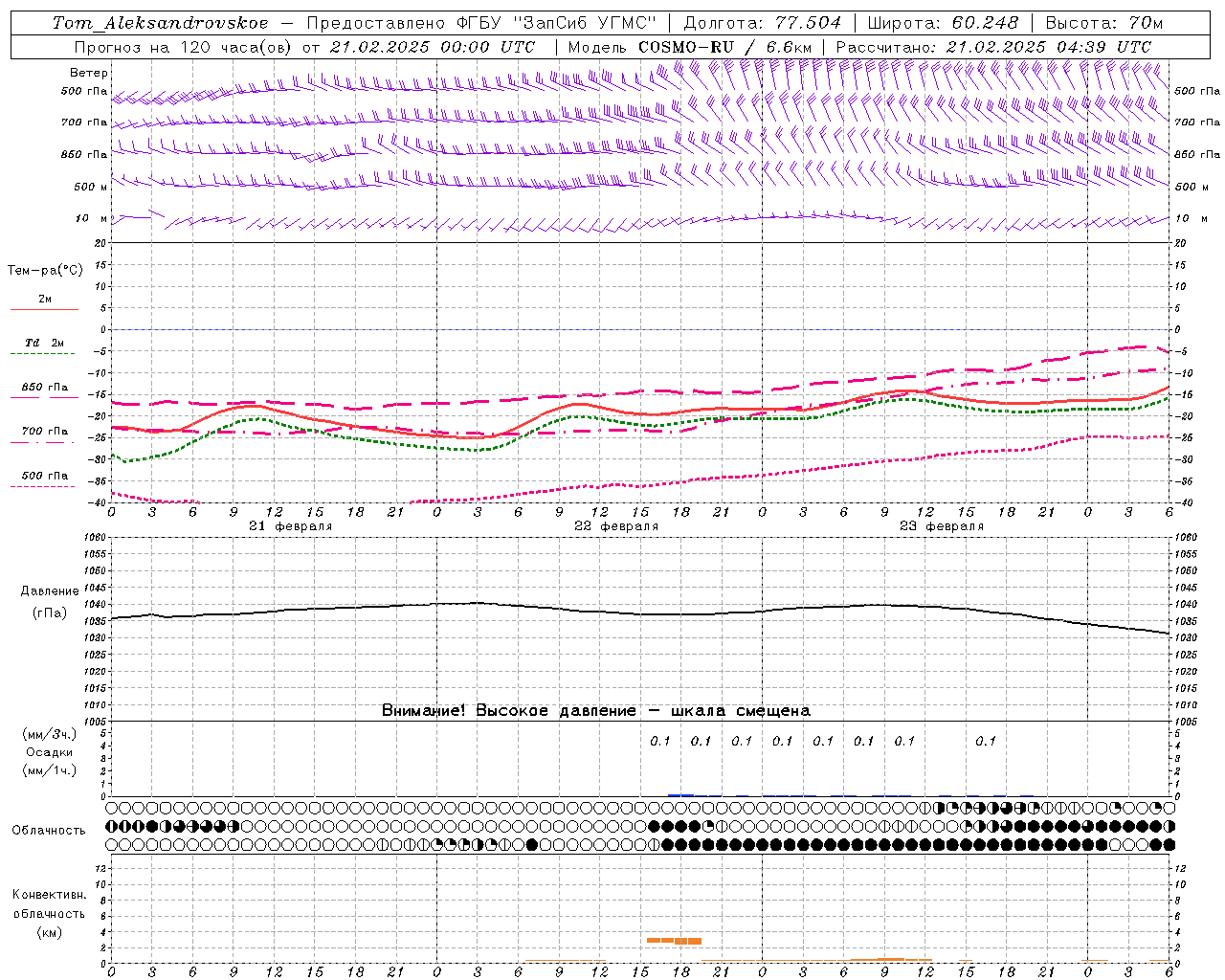
Task: Click the date label 21 февраля
Action: [x=291, y=526]
